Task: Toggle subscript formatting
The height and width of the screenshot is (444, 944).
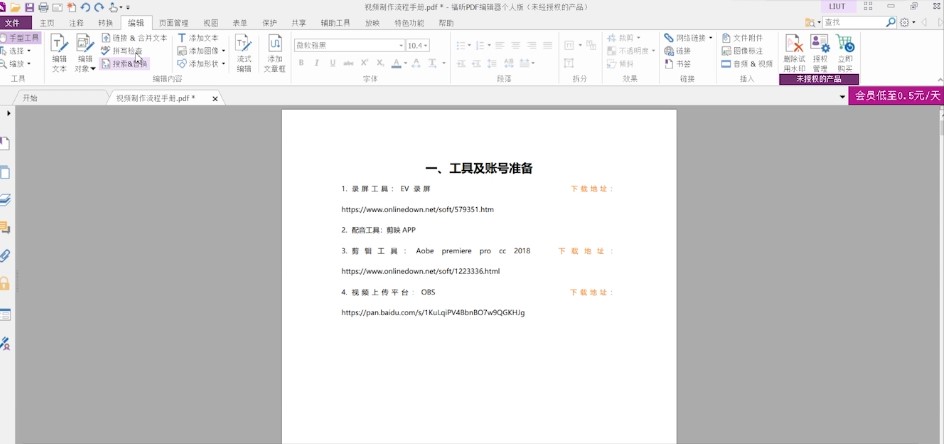Action: [x=380, y=63]
